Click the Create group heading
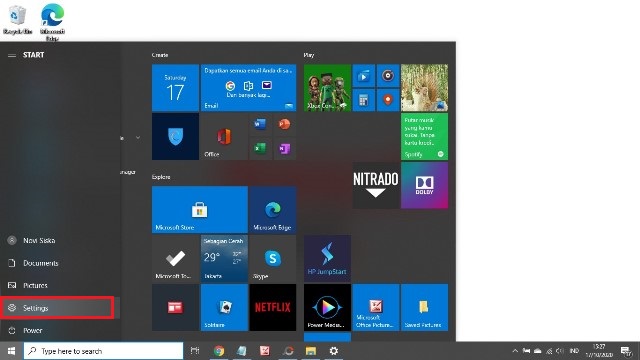The image size is (640, 360). 160,55
